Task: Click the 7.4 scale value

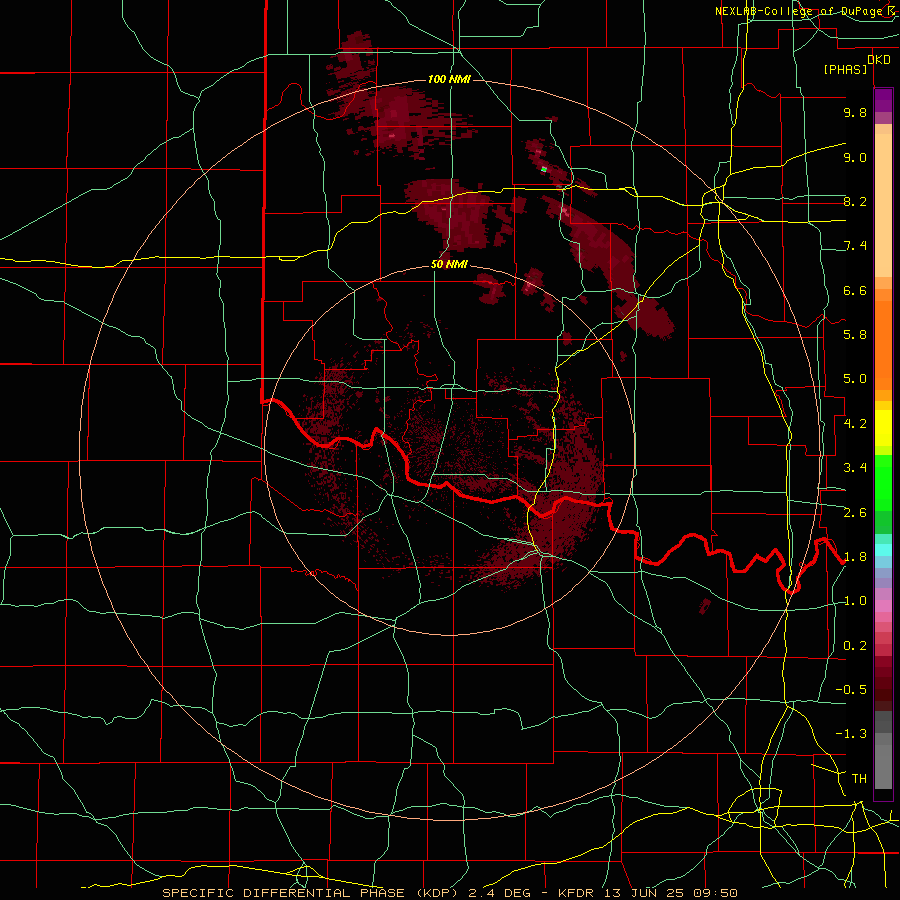Action: 855,246
